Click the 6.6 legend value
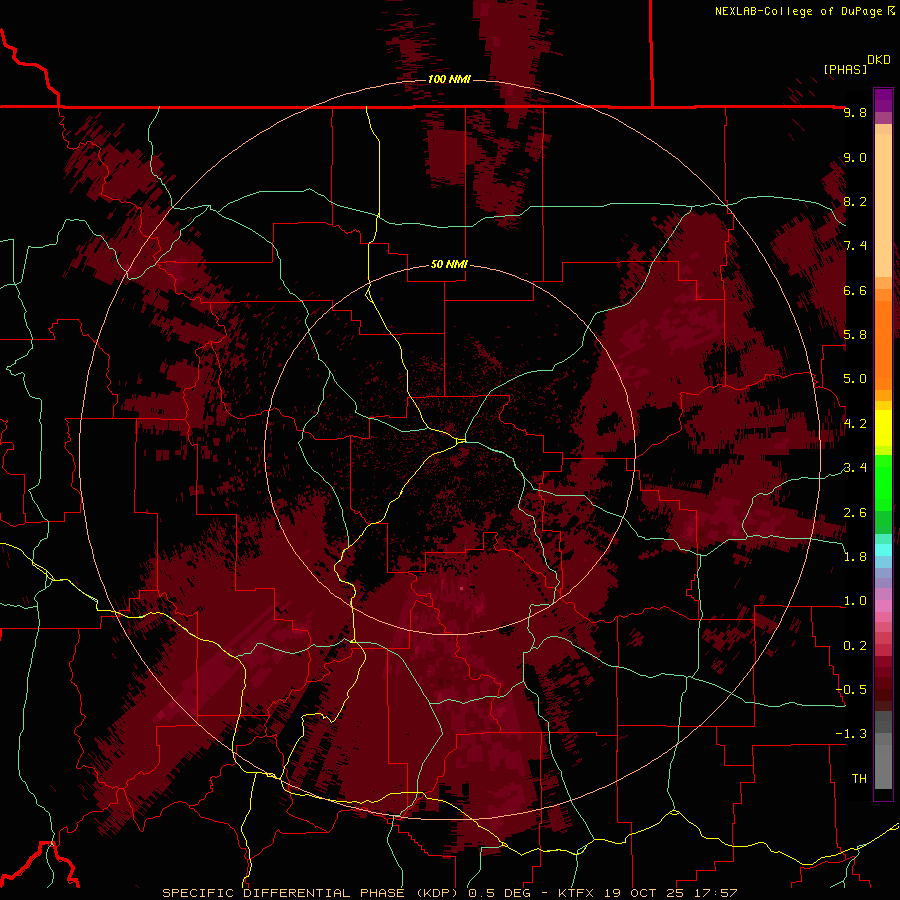 (x=855, y=290)
